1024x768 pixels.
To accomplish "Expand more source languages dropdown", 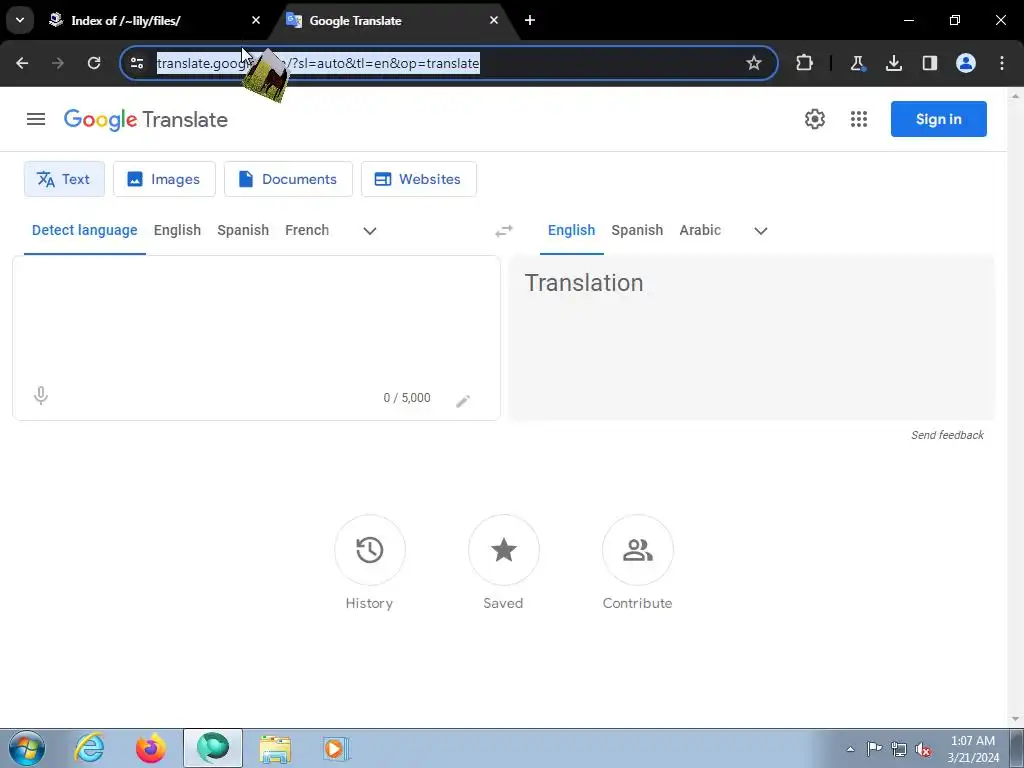I will click(x=370, y=231).
